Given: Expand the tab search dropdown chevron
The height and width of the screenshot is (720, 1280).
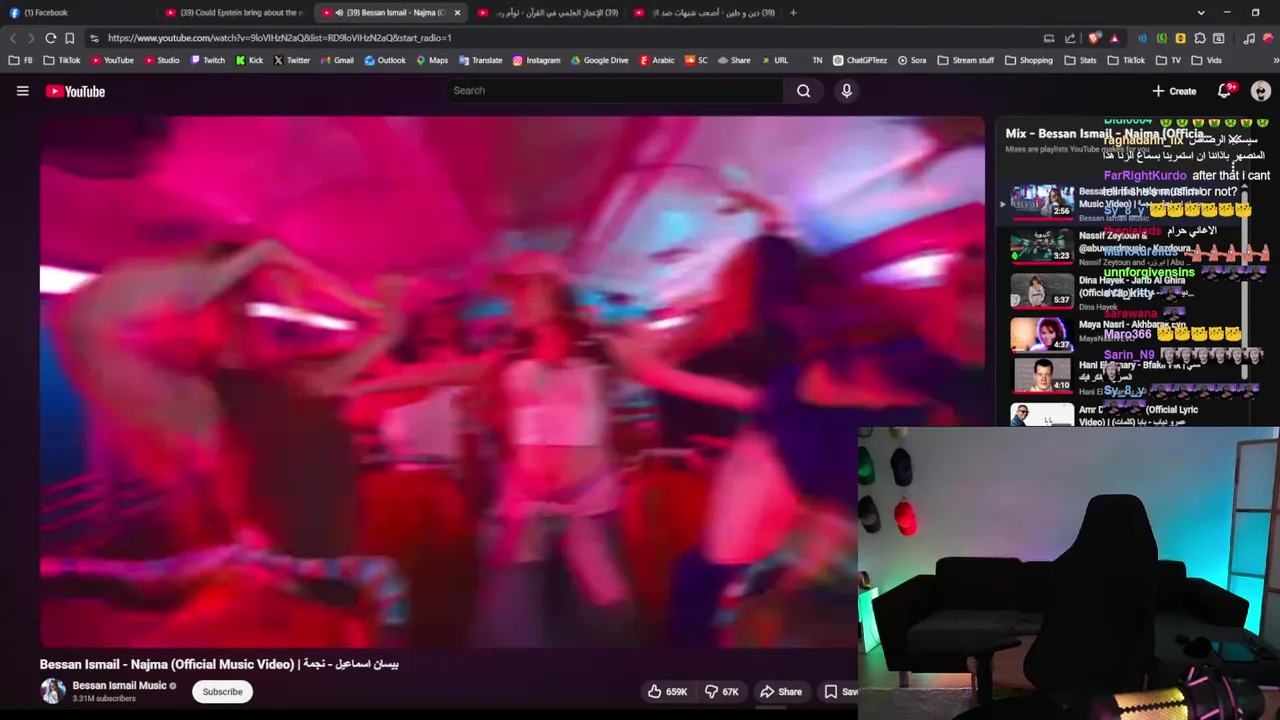Looking at the screenshot, I should [x=1201, y=13].
